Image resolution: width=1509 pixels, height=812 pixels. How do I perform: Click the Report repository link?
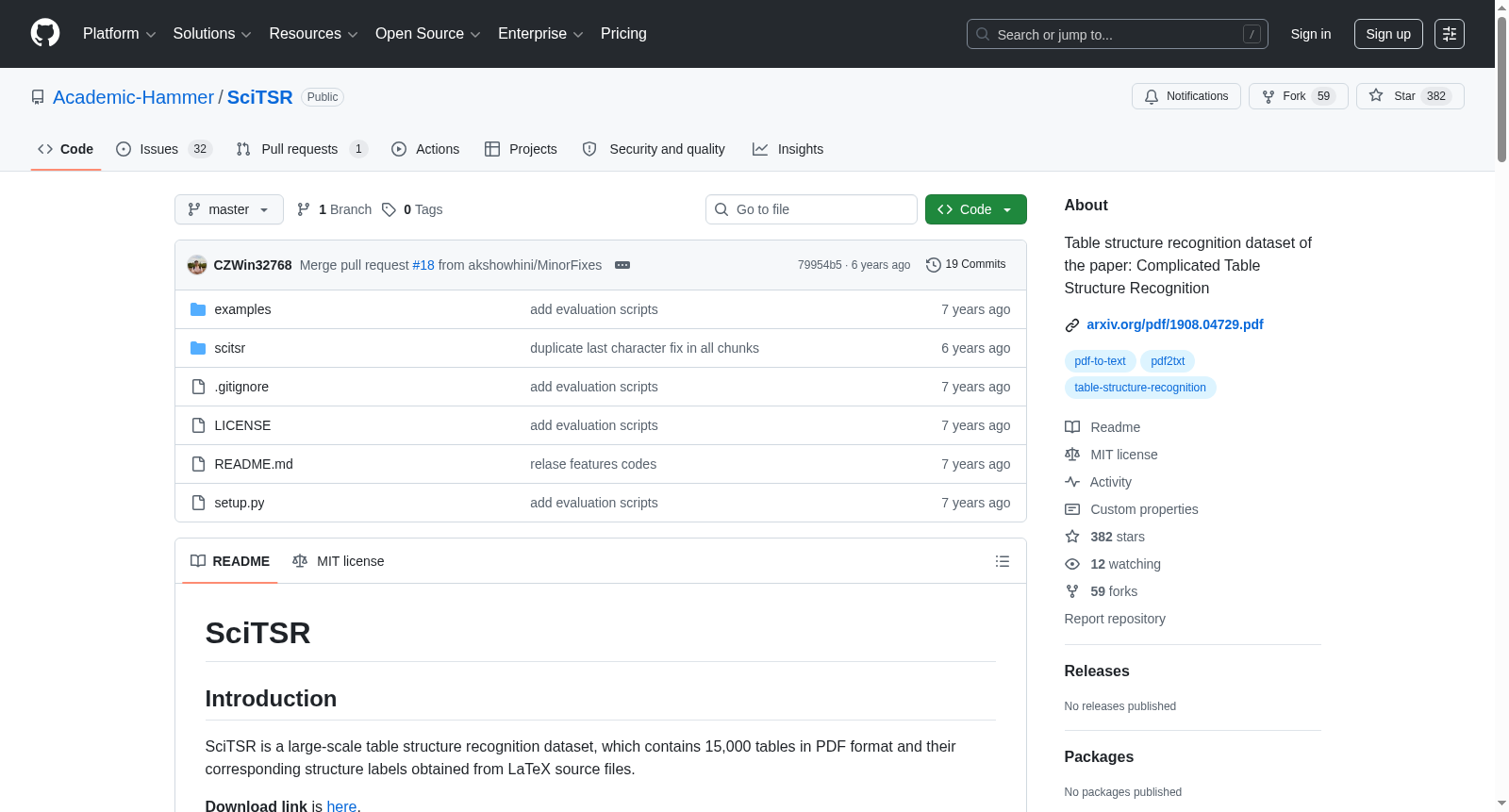1115,619
